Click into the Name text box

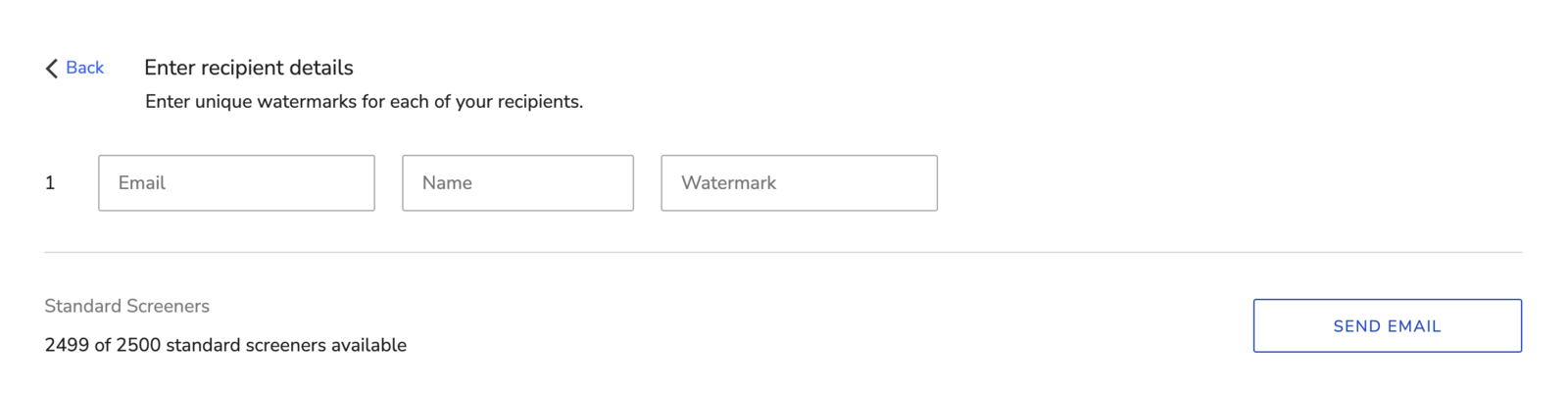517,183
